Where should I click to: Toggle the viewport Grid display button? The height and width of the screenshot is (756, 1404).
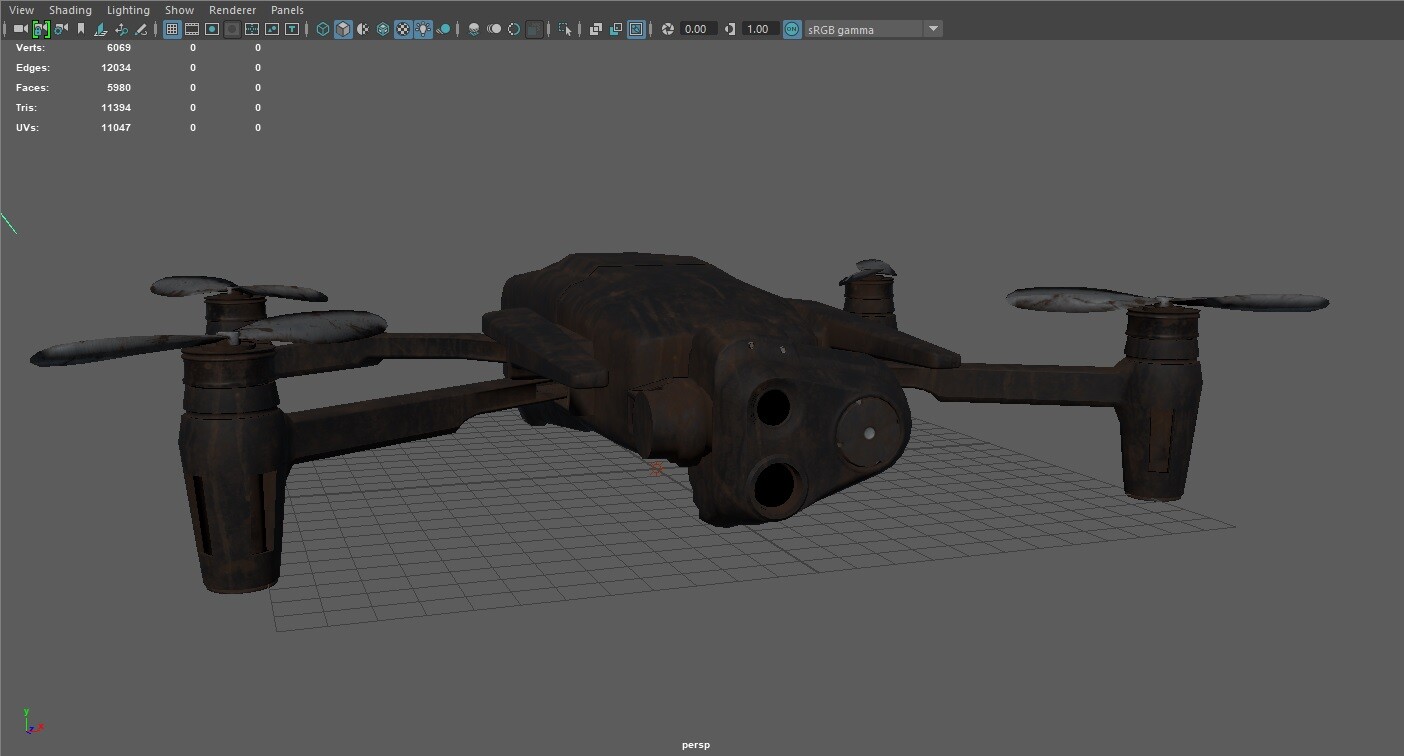172,29
